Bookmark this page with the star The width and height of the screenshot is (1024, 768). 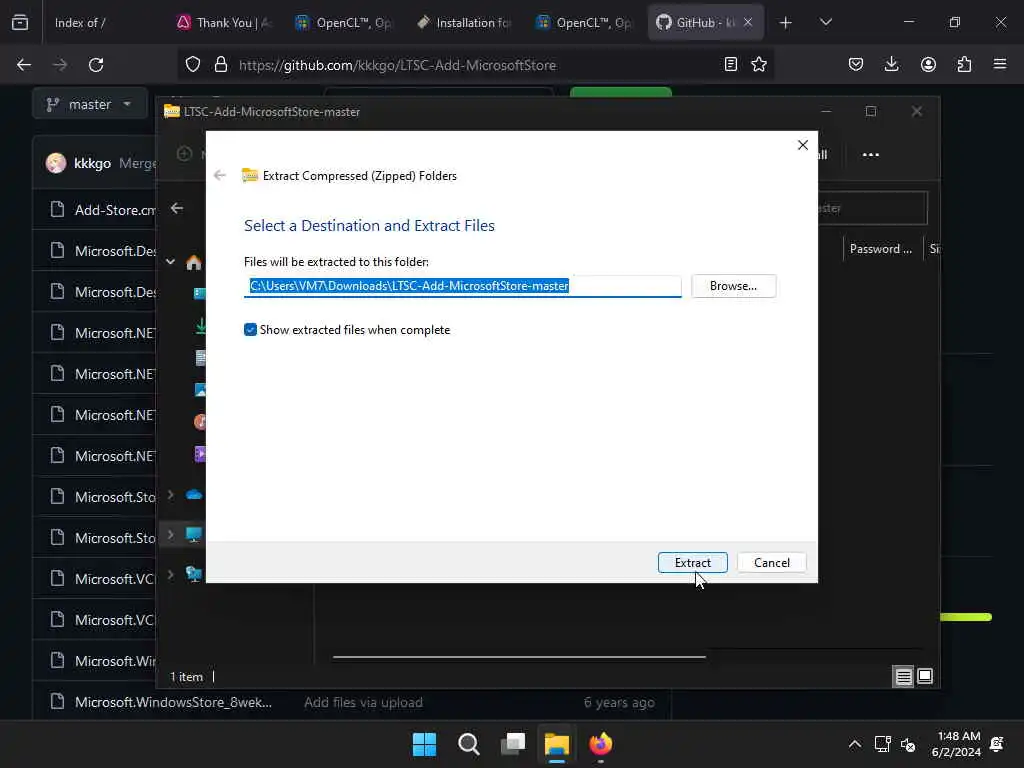point(759,64)
